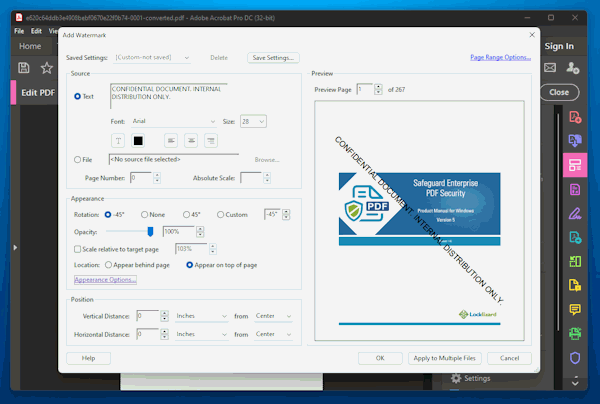
Task: Click the Opacity percentage stepper arrows
Action: click(200, 231)
